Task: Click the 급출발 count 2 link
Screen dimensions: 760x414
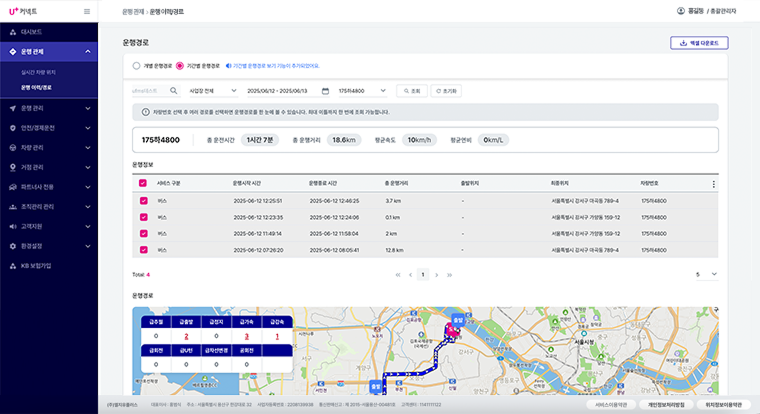Action: tap(186, 336)
